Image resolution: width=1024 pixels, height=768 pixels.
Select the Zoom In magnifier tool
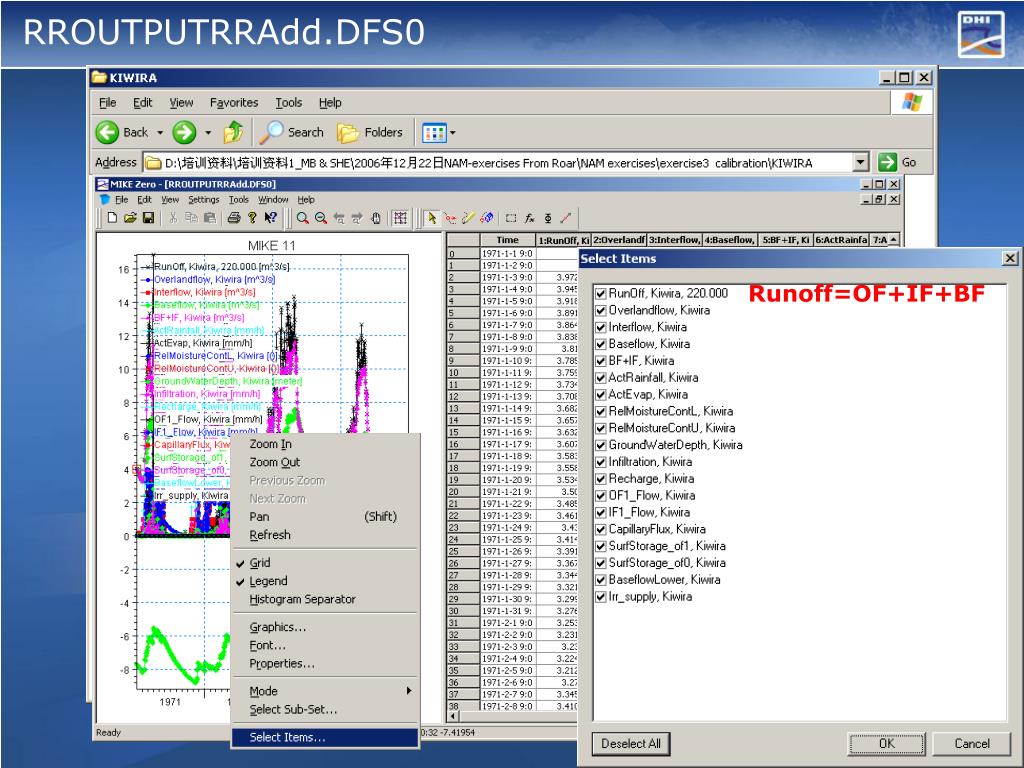point(302,218)
